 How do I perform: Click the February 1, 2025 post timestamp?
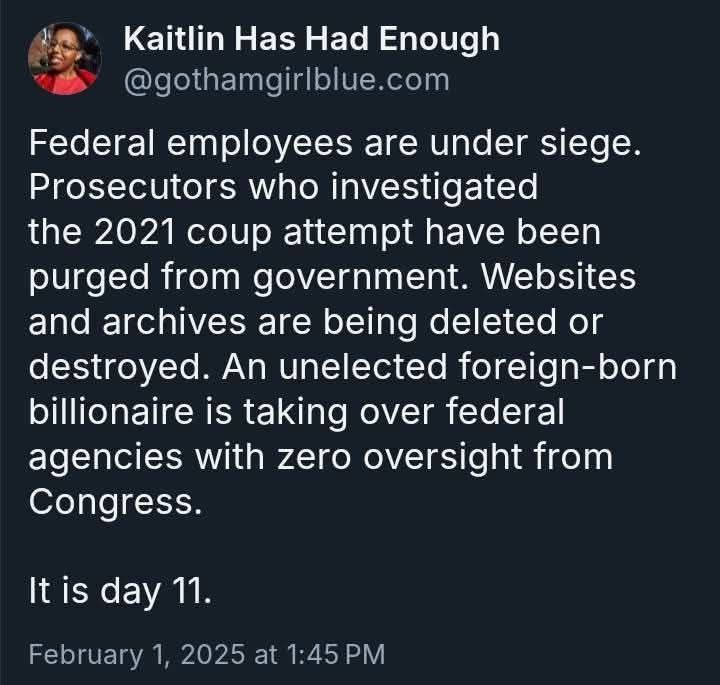point(137,654)
